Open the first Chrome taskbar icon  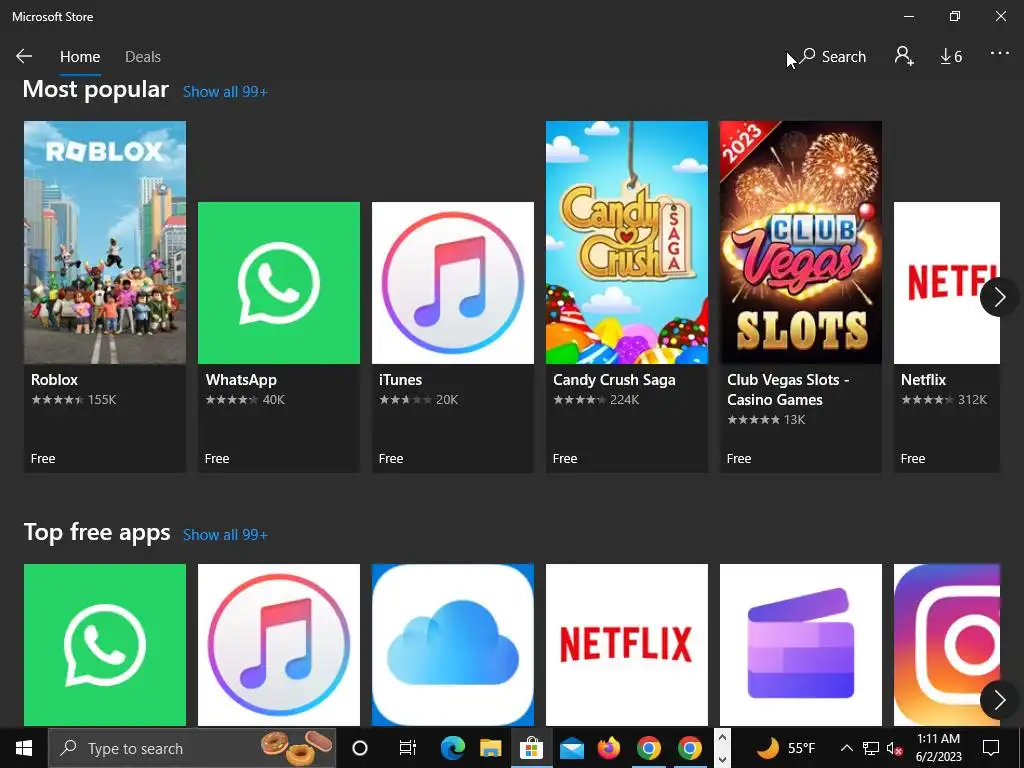(x=648, y=748)
